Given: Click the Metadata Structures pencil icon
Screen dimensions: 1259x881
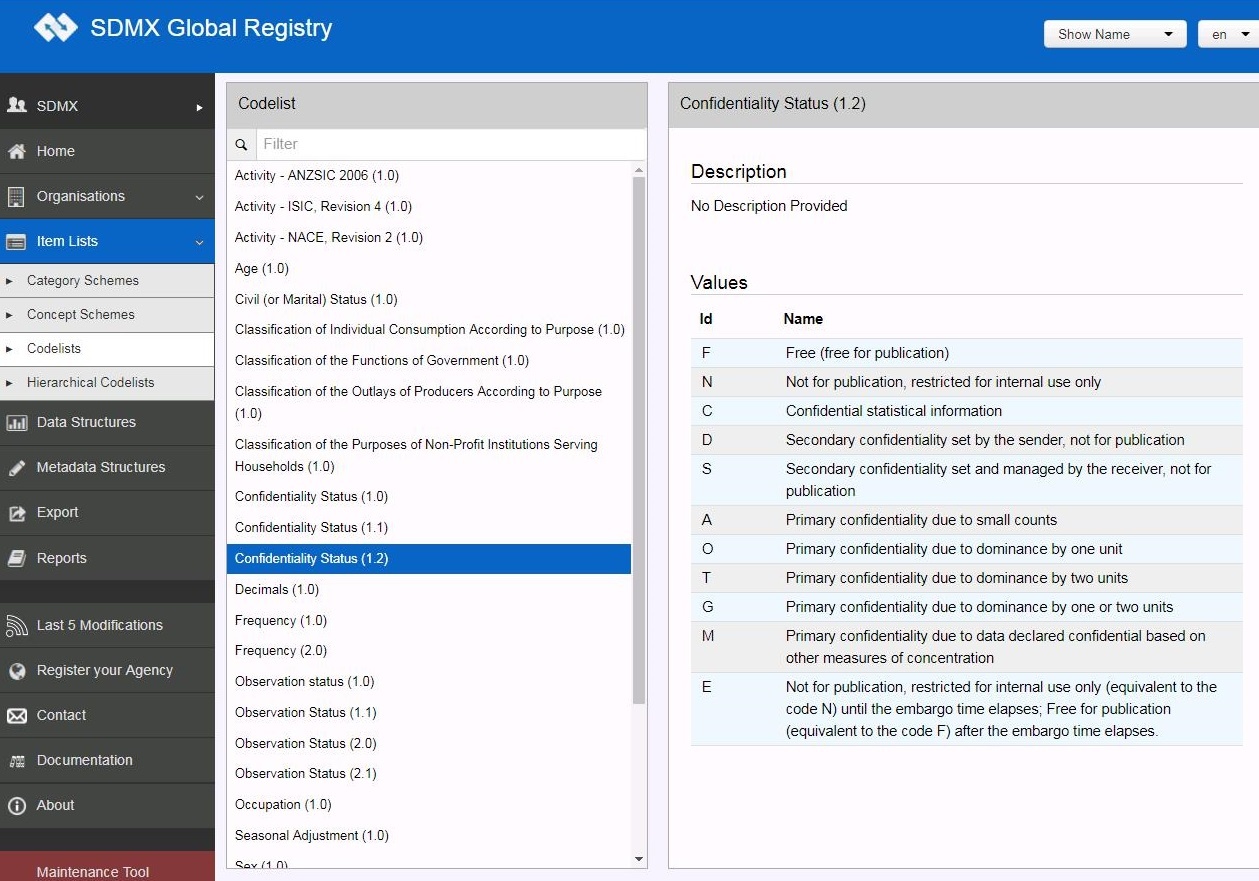Looking at the screenshot, I should [x=17, y=468].
